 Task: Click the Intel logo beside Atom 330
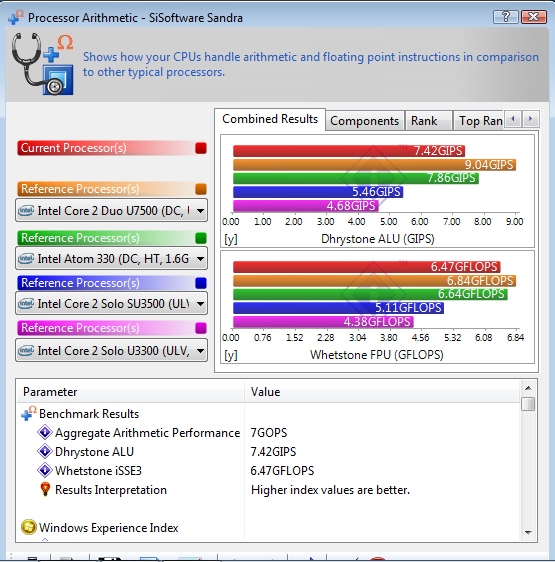pyautogui.click(x=26, y=258)
